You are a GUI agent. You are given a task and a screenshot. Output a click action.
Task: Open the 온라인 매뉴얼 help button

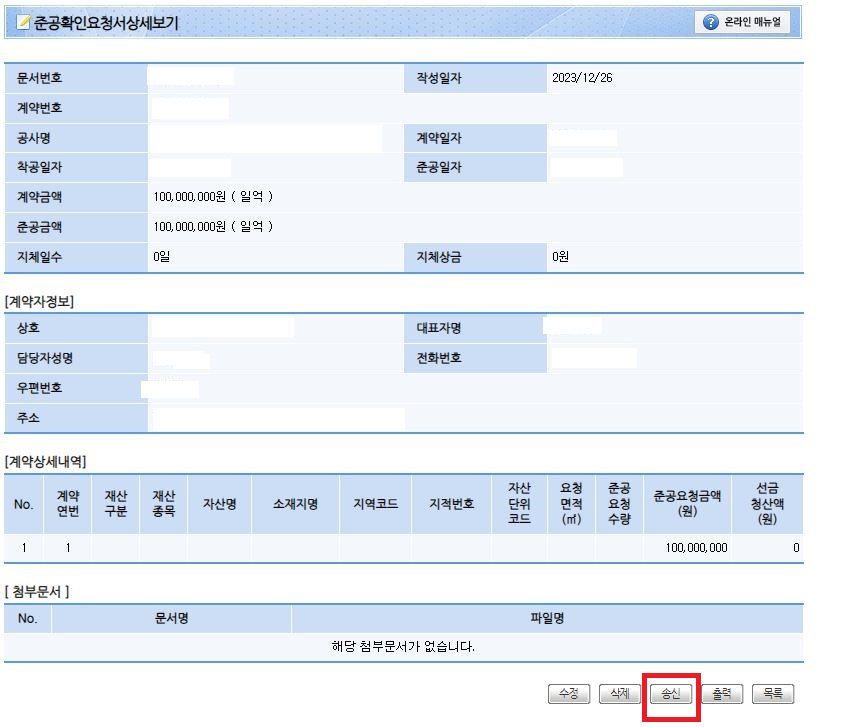coord(742,22)
